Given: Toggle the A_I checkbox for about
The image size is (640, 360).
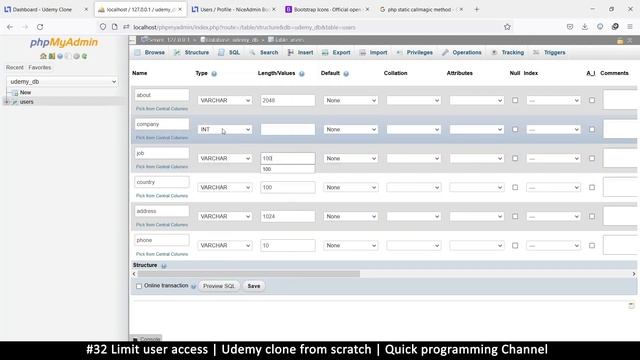Looking at the screenshot, I should pyautogui.click(x=592, y=100).
